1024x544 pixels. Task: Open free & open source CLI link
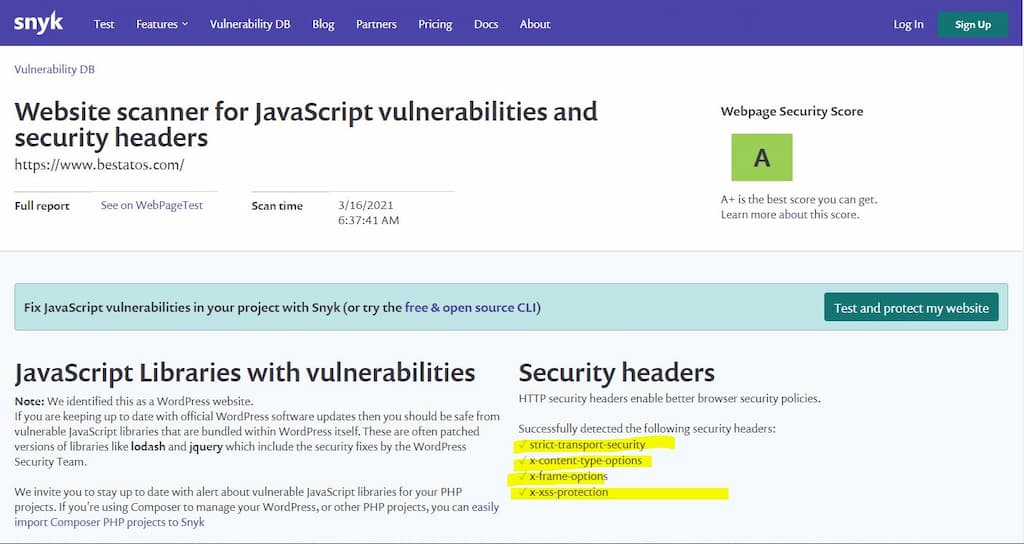point(471,308)
